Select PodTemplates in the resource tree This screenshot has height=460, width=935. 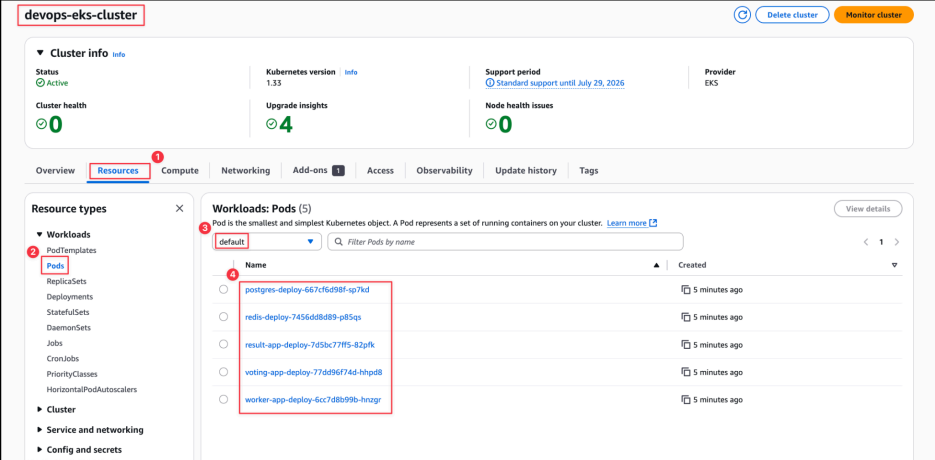(x=72, y=251)
